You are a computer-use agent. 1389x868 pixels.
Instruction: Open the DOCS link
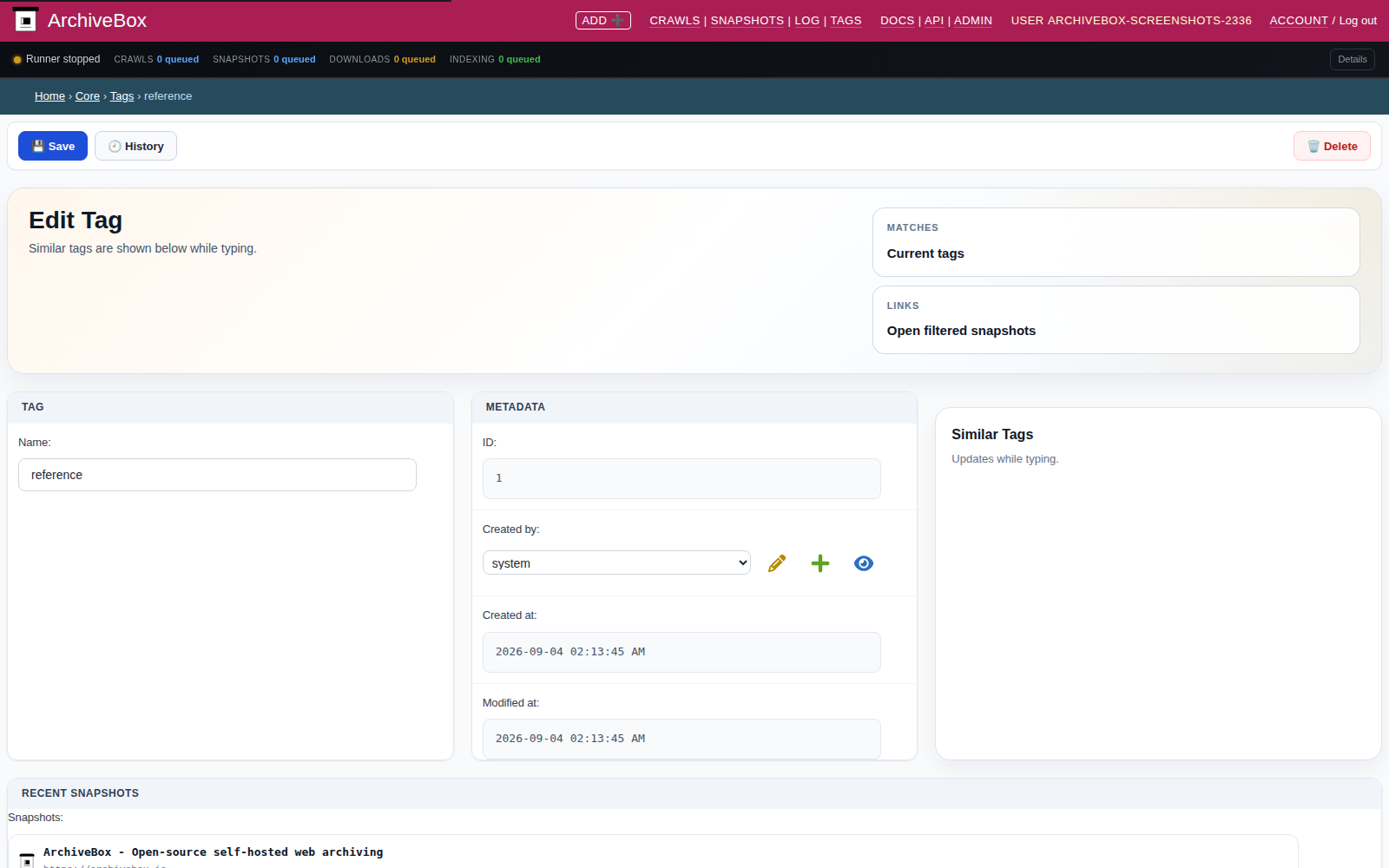pos(897,21)
